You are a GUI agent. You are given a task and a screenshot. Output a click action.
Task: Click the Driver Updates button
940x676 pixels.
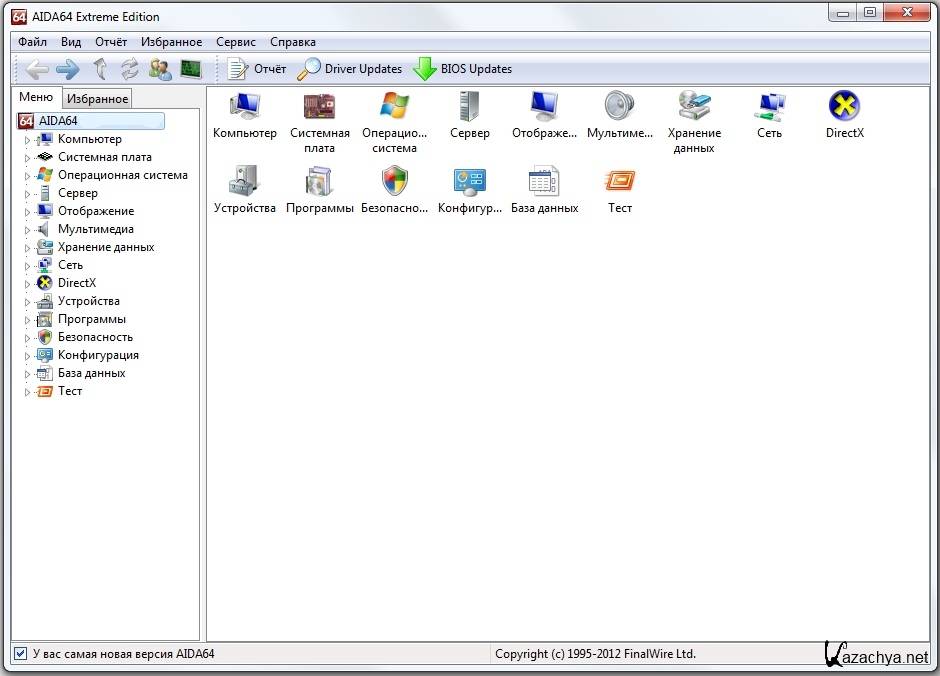tap(351, 69)
